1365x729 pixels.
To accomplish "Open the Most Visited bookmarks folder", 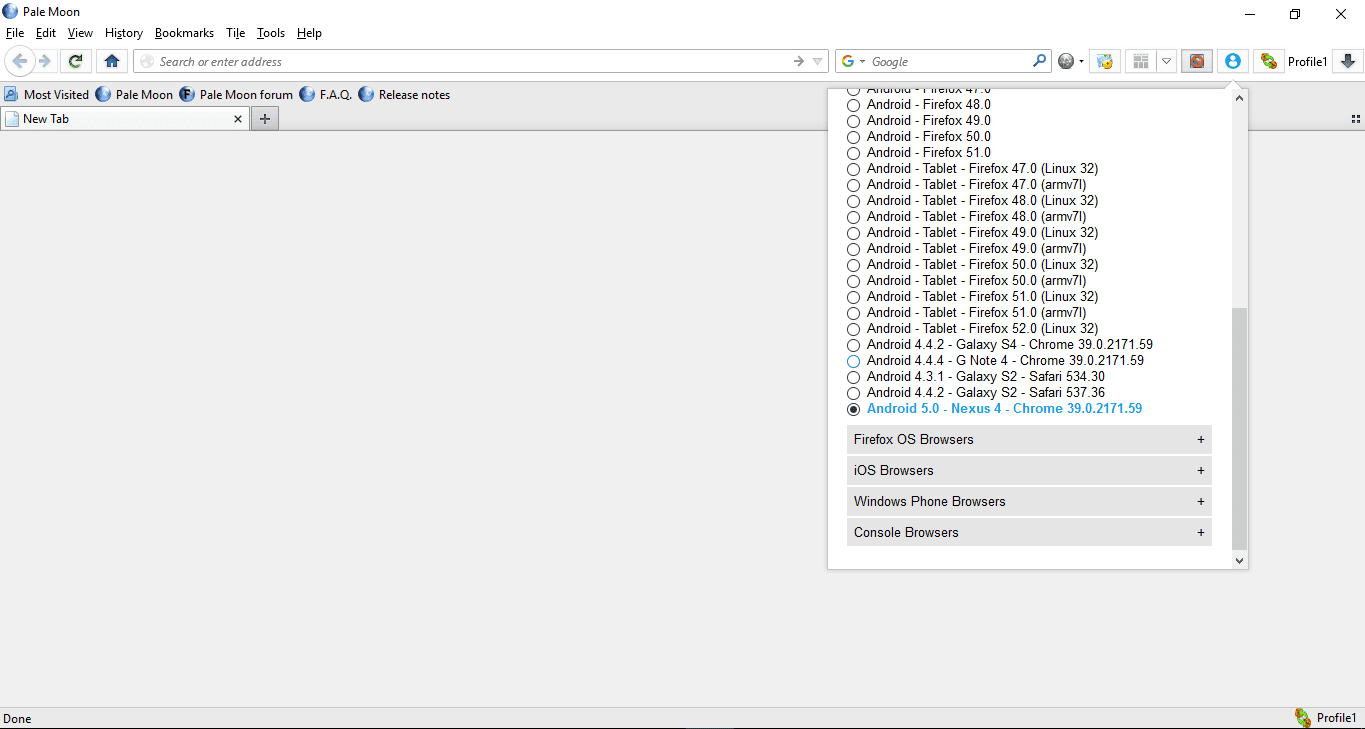I will [x=46, y=95].
